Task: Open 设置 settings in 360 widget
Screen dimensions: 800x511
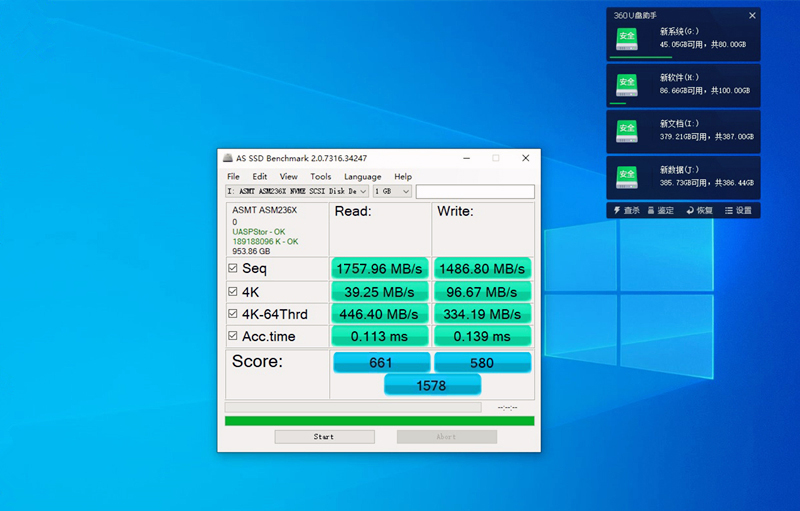Action: click(x=738, y=211)
